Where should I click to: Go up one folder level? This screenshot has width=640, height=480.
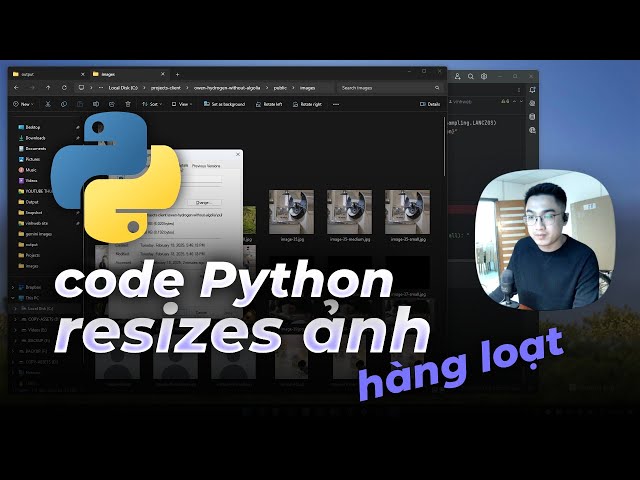pyautogui.click(x=48, y=88)
